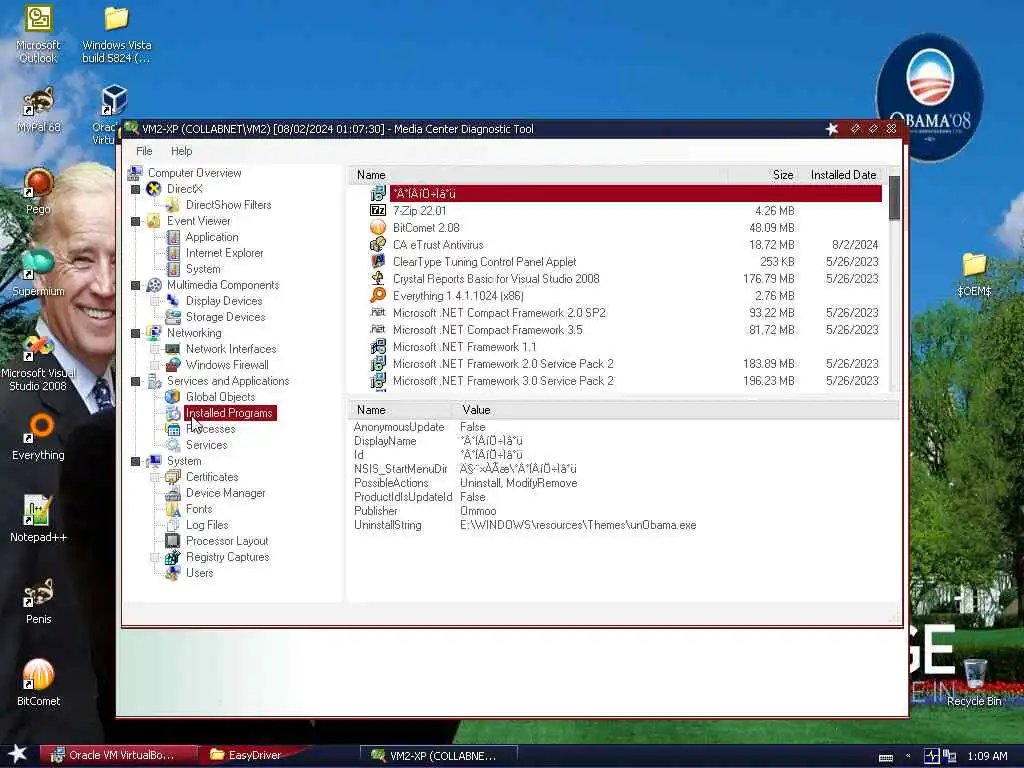Select Computer Overview tree node
The width and height of the screenshot is (1024, 768).
[195, 173]
